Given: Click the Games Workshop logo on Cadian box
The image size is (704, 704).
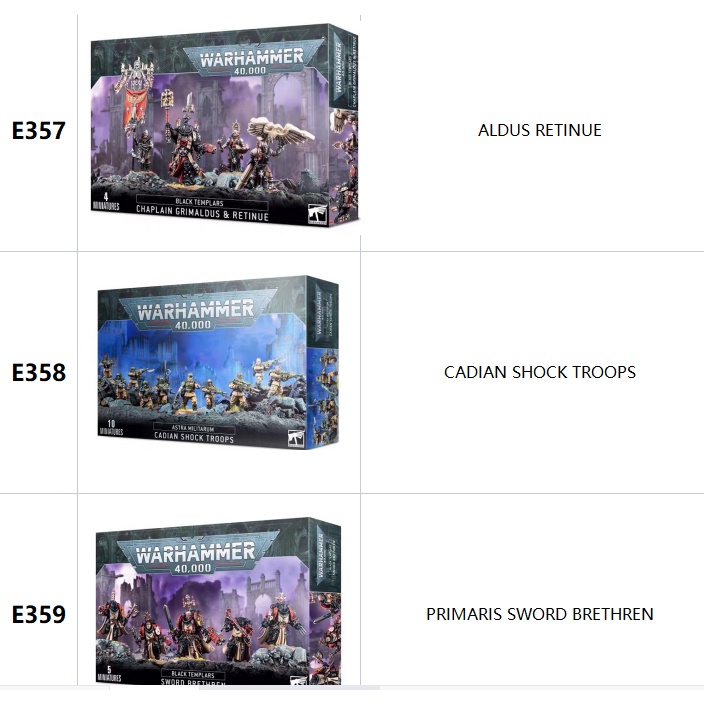Looking at the screenshot, I should tap(297, 437).
